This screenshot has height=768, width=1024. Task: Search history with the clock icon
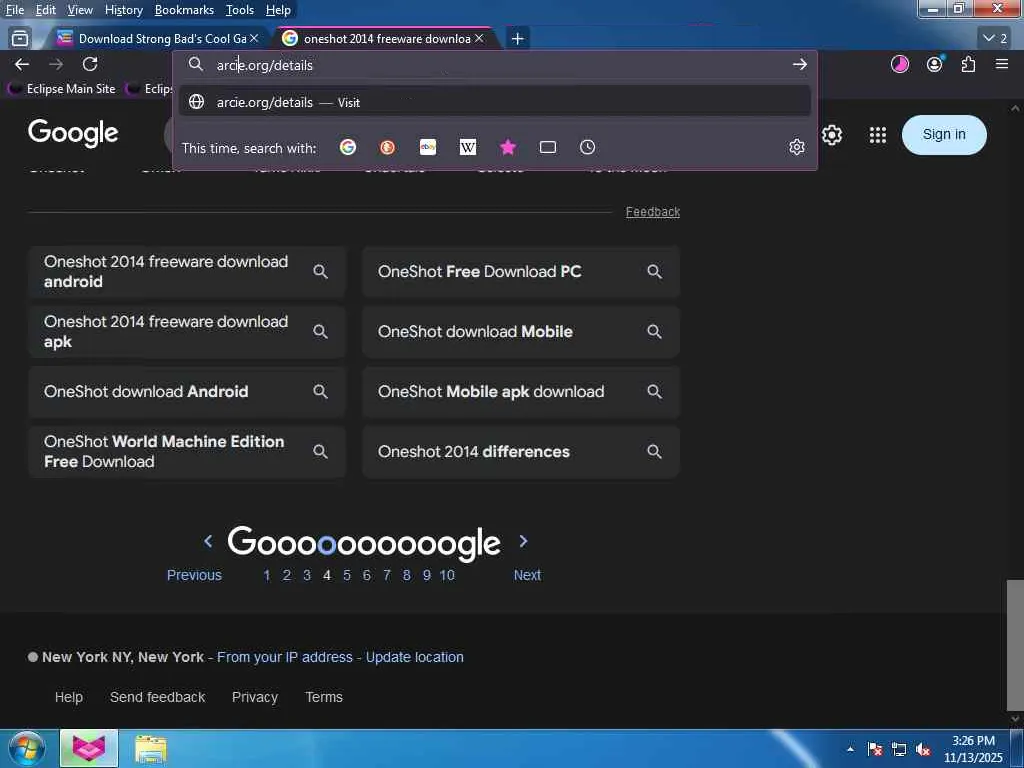[x=588, y=148]
